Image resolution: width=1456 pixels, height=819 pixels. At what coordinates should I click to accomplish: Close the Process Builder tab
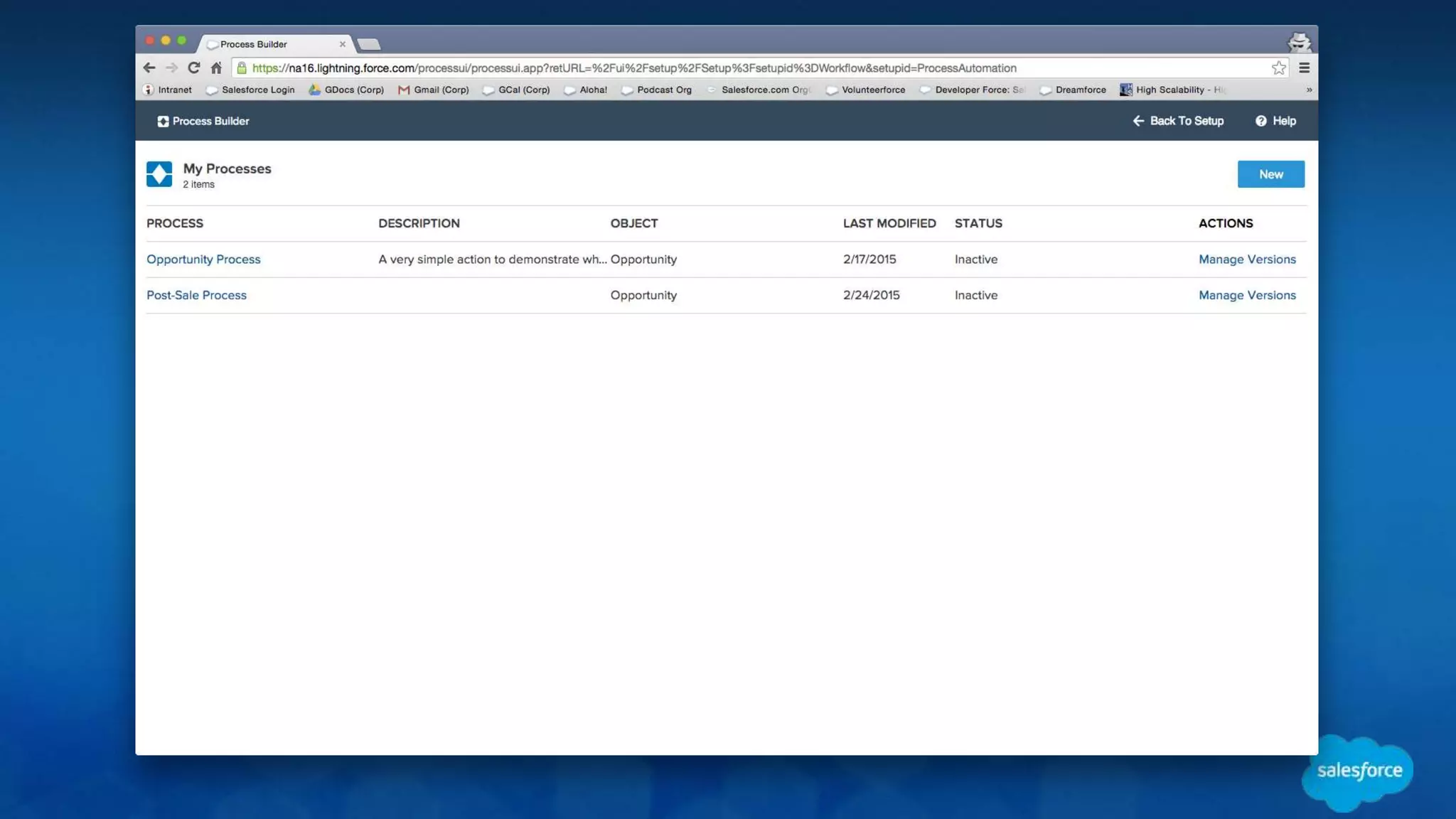coord(342,44)
